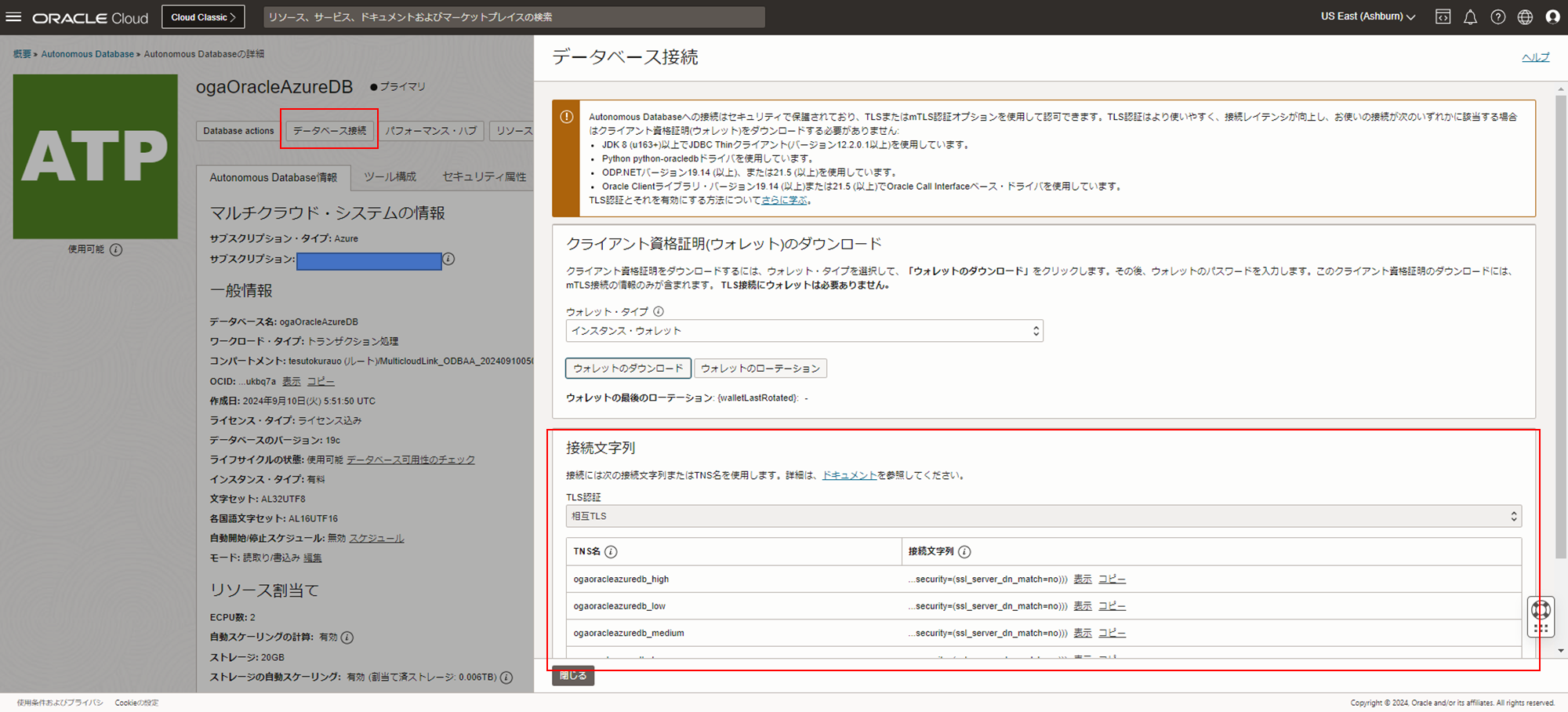Open the US East (Ashburn) region dropdown
This screenshot has height=712, width=1568.
pyautogui.click(x=1368, y=16)
